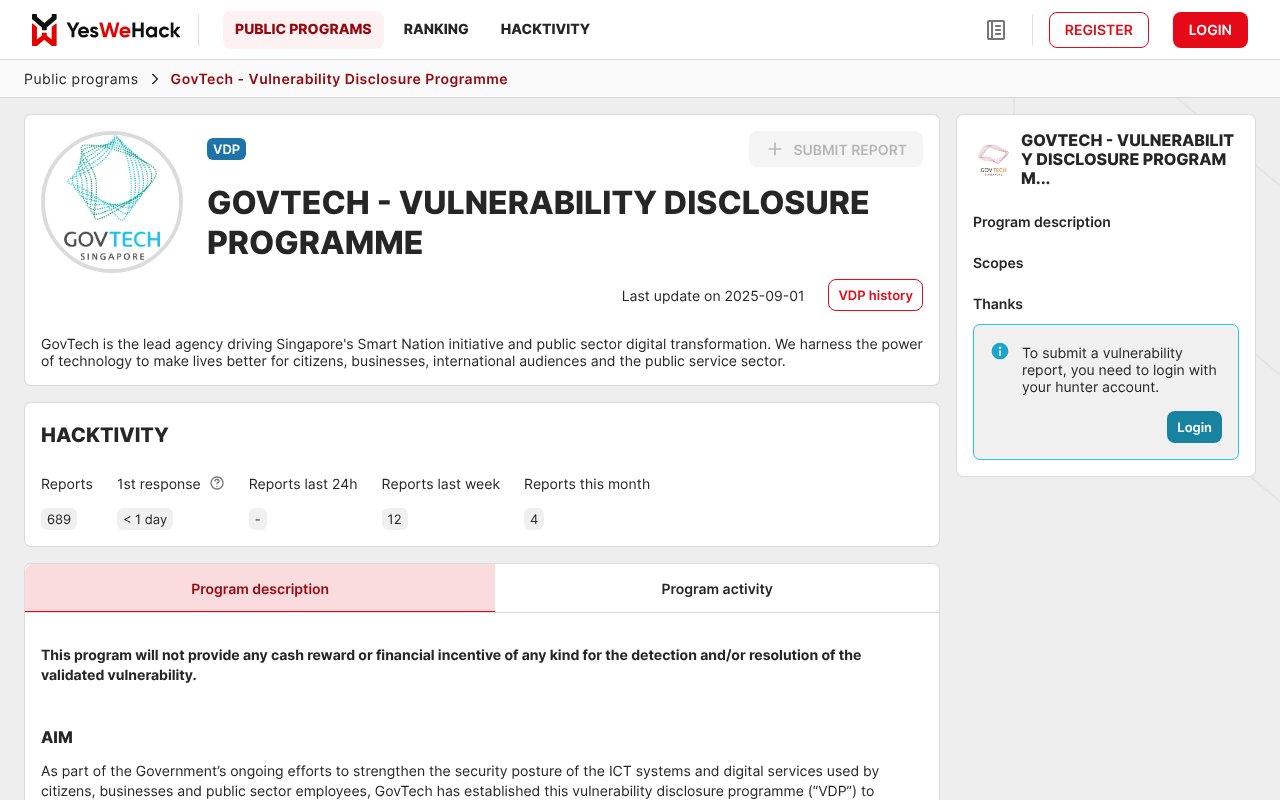The image size is (1280, 800).
Task: Go to the Ranking page
Action: point(436,30)
